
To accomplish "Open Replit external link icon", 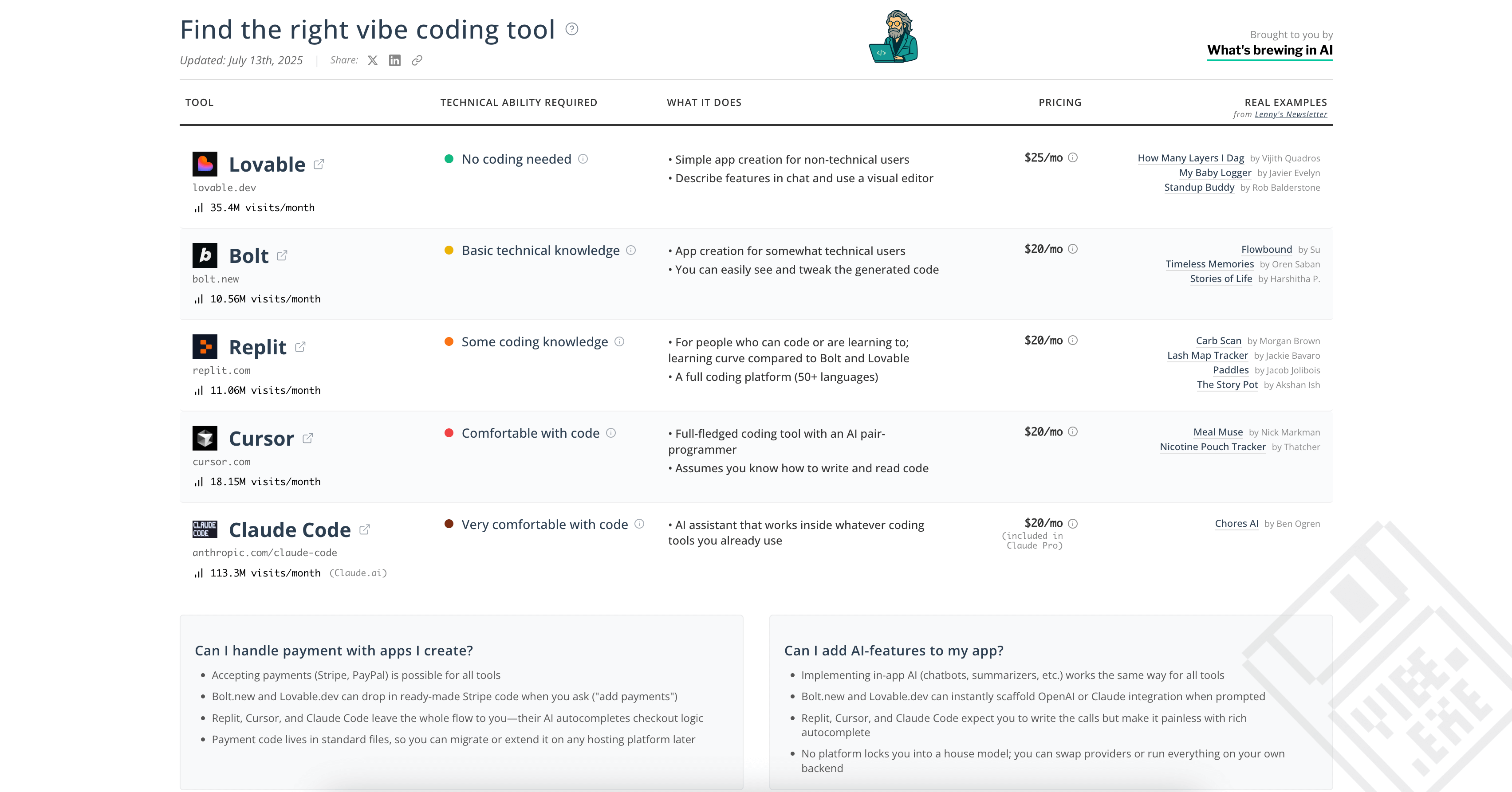I will point(300,347).
